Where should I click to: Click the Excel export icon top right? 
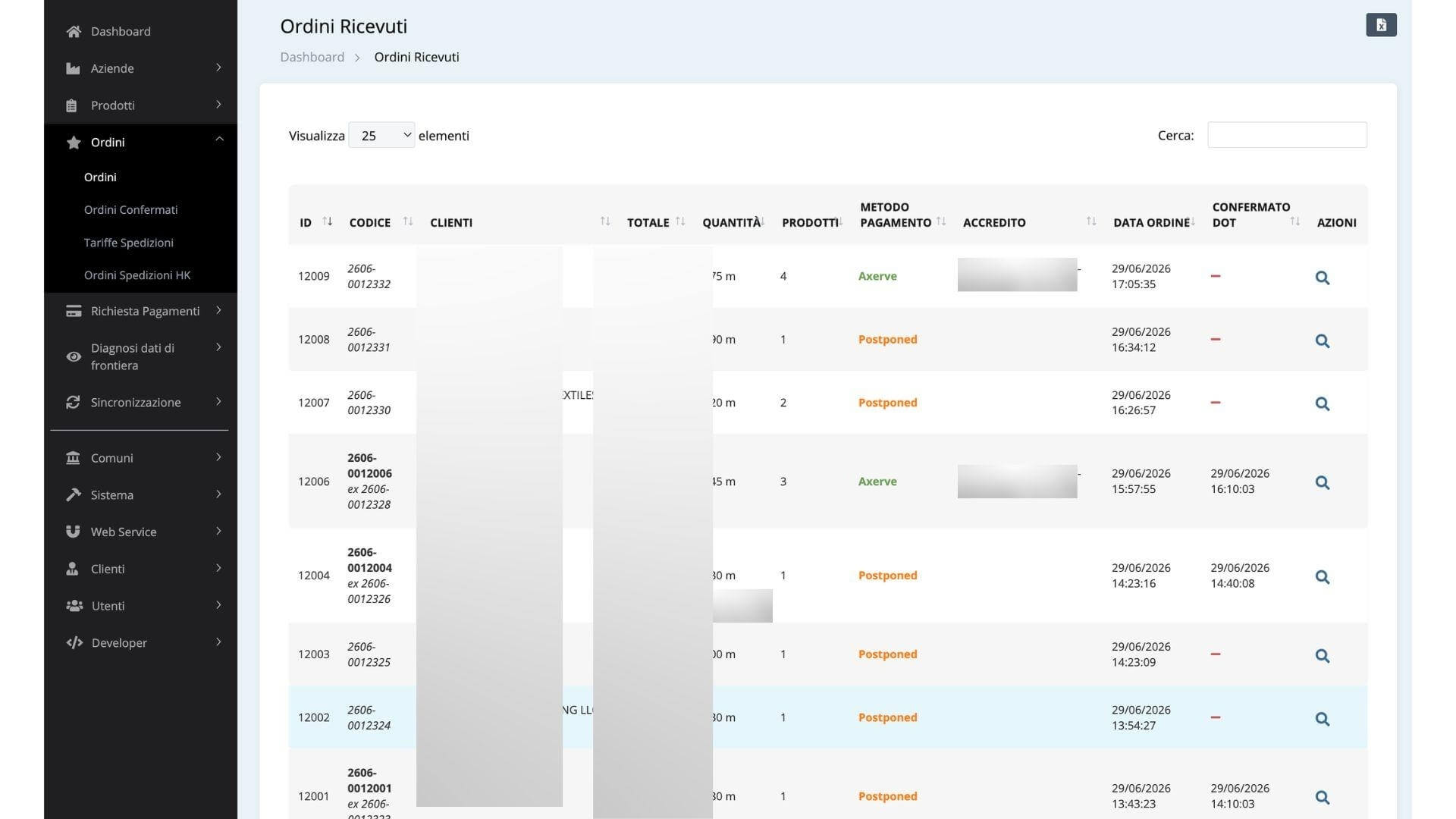(x=1381, y=25)
